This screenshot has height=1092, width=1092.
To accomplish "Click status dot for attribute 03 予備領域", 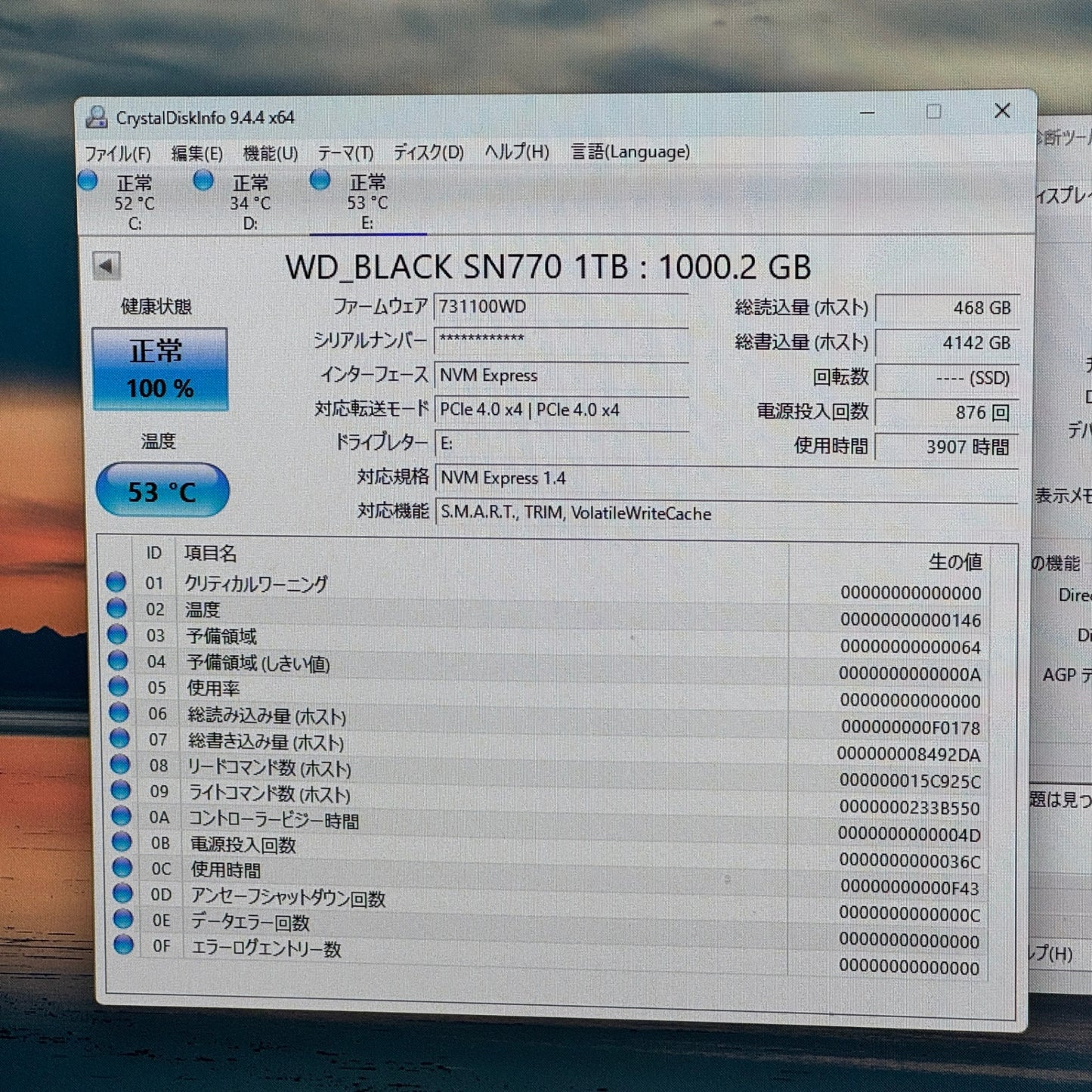I will pyautogui.click(x=117, y=634).
